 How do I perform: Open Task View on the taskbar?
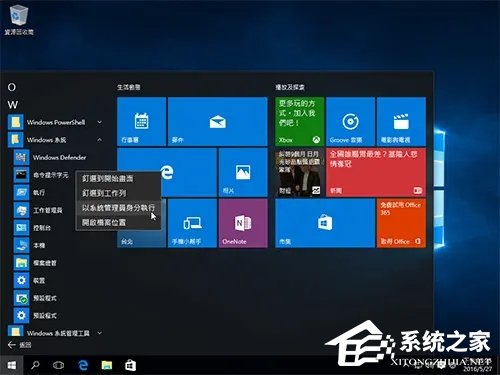coord(59,365)
